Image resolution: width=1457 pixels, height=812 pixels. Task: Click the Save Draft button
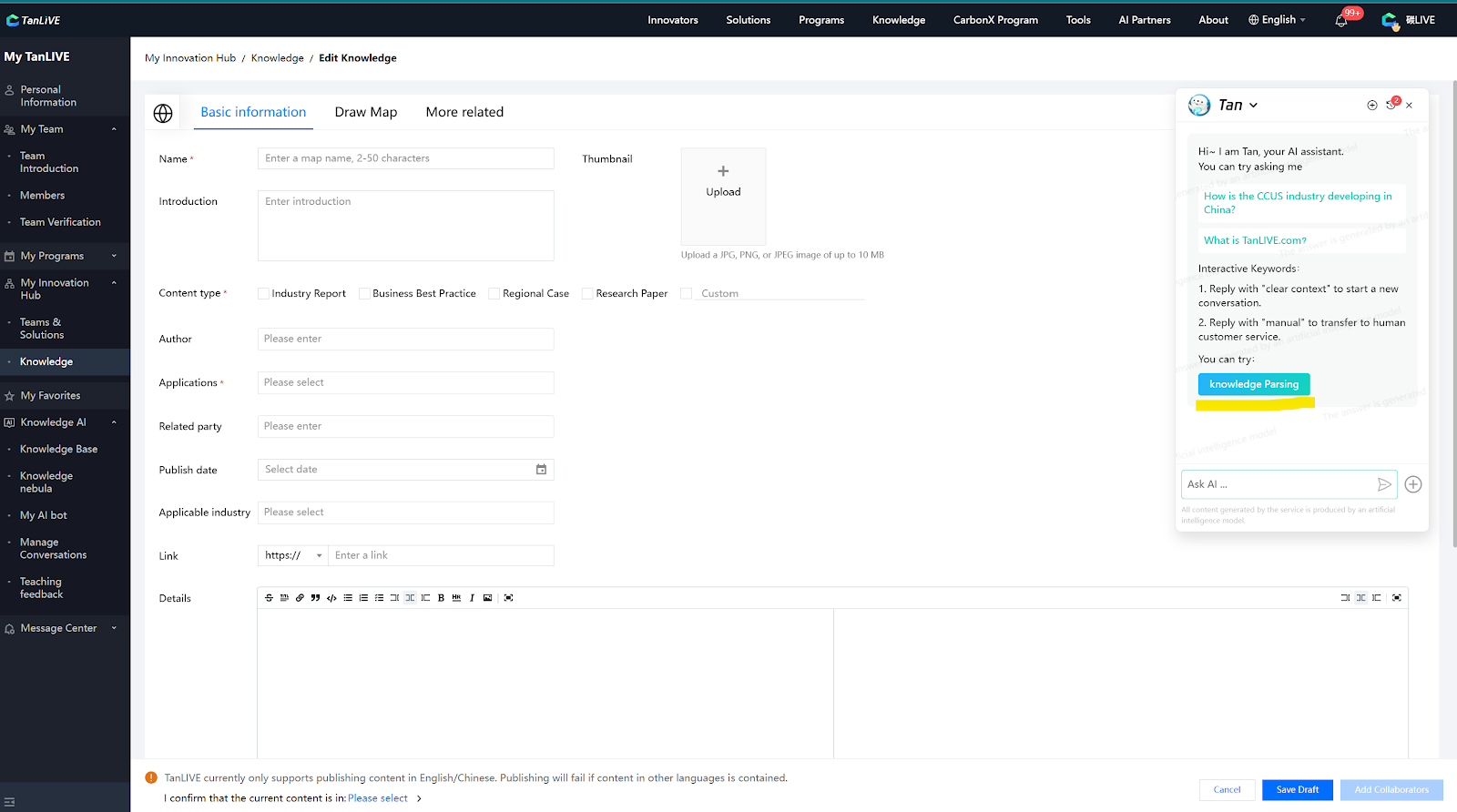[x=1297, y=790]
